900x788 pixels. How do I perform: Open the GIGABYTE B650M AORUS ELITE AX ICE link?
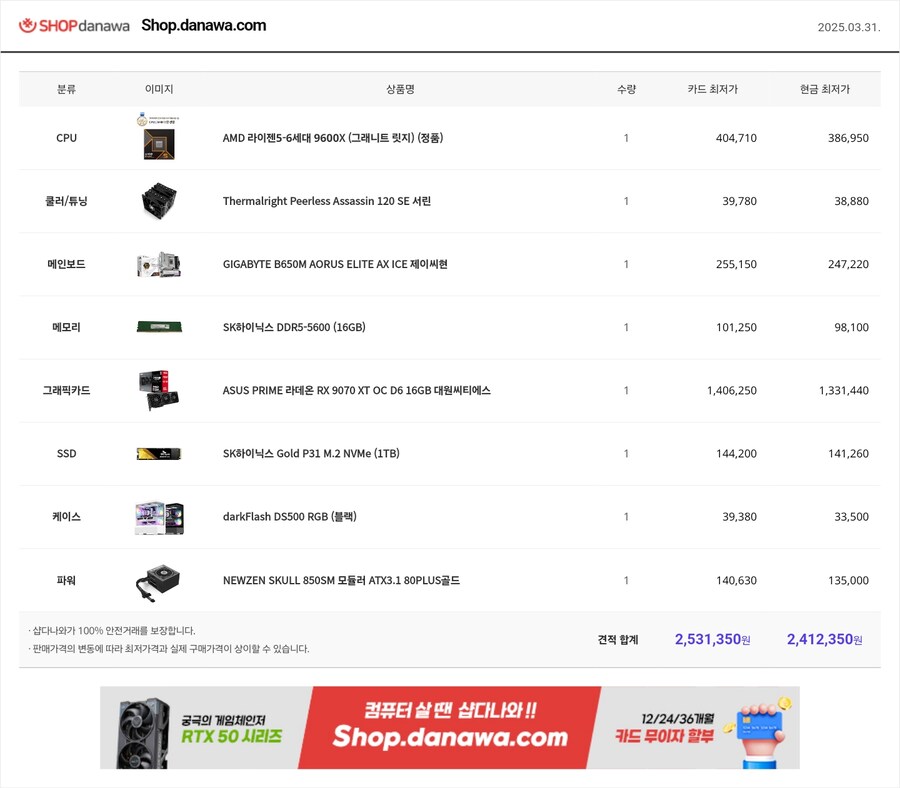pos(335,264)
